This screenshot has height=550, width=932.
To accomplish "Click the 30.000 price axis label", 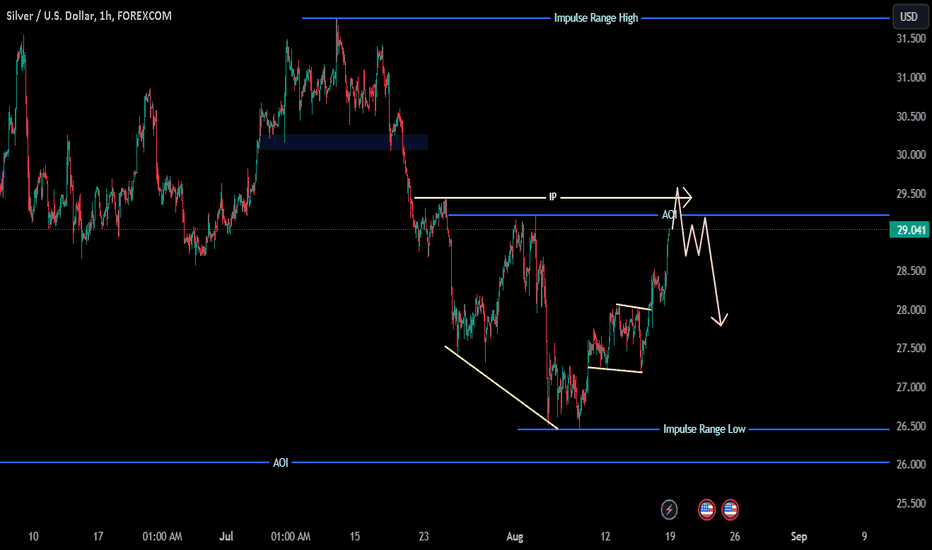I will pos(910,155).
